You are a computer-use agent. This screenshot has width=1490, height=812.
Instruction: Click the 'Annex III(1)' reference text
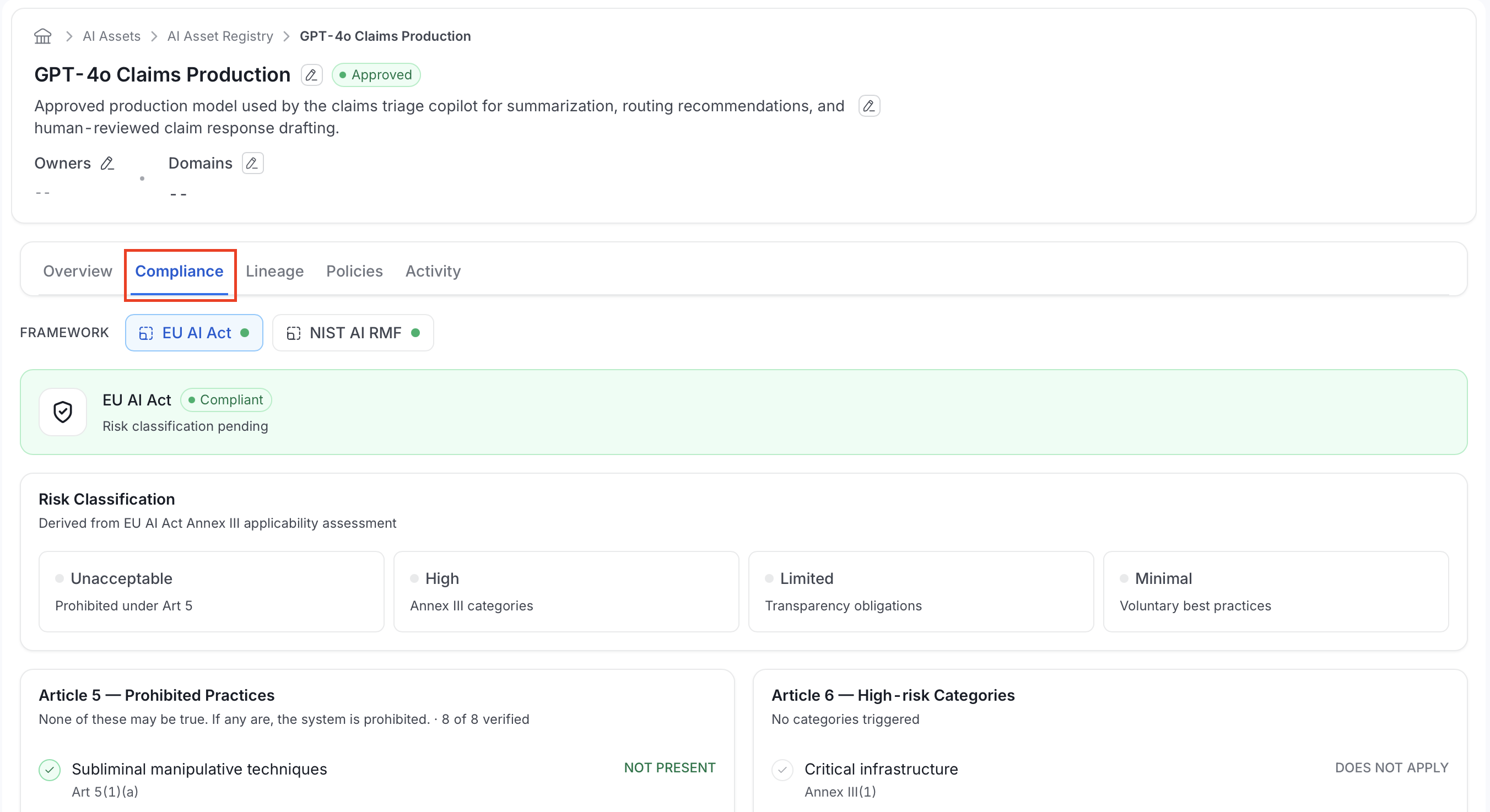840,792
